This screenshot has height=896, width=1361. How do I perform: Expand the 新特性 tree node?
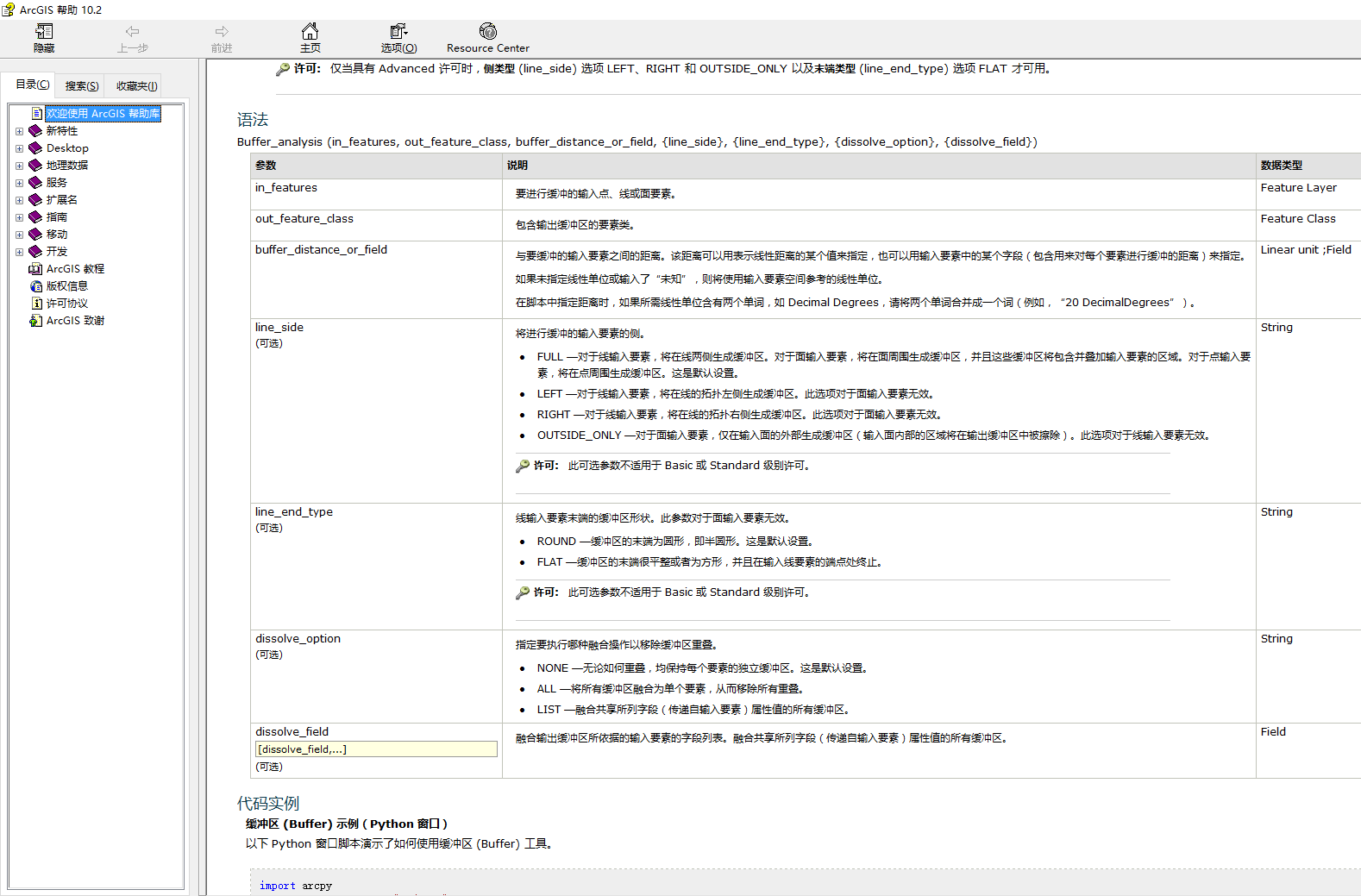tap(19, 131)
